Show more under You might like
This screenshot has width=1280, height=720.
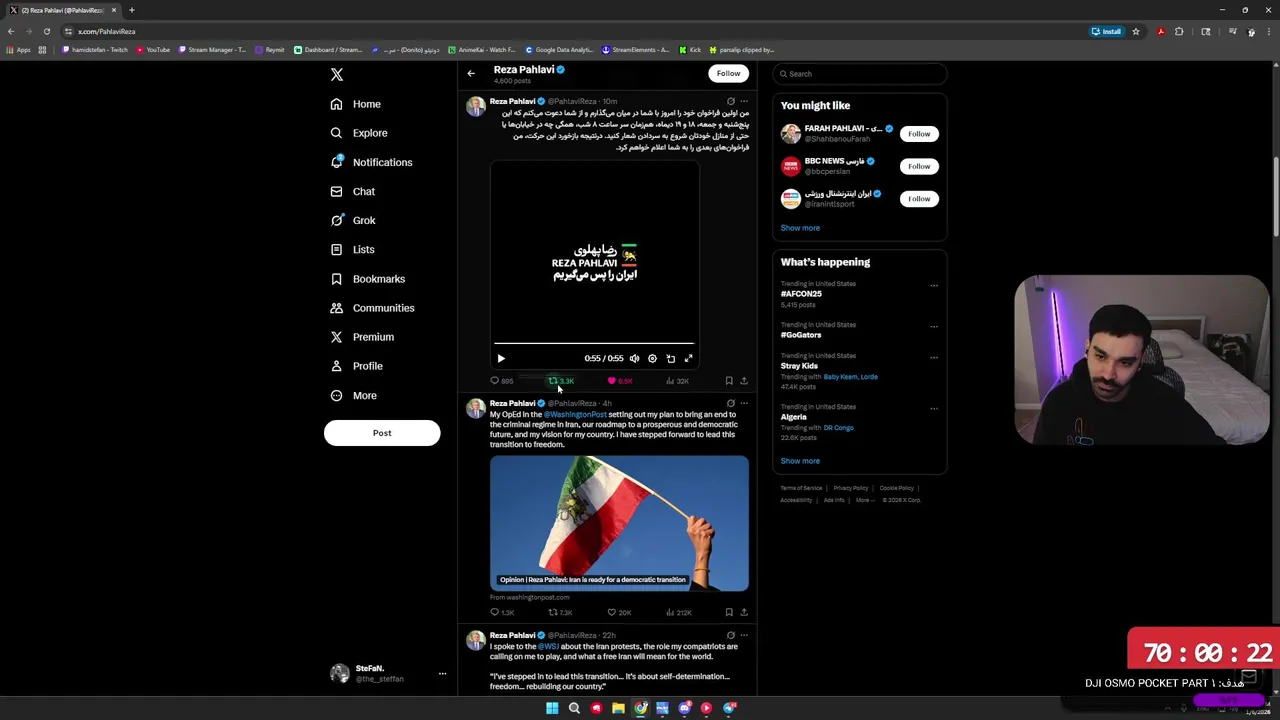click(800, 228)
